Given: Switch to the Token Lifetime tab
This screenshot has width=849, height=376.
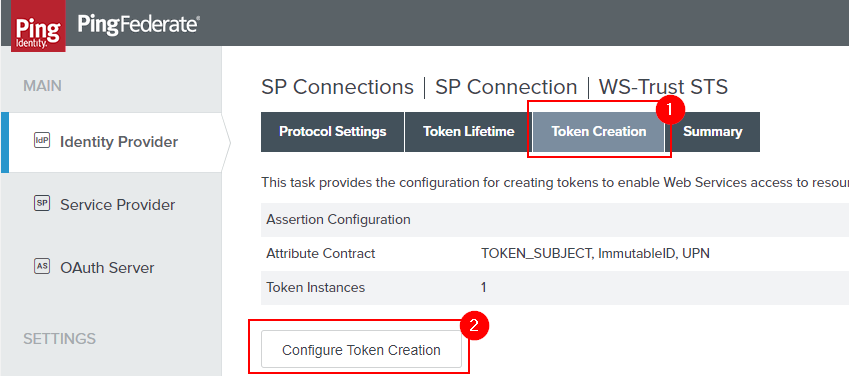Looking at the screenshot, I should point(468,132).
